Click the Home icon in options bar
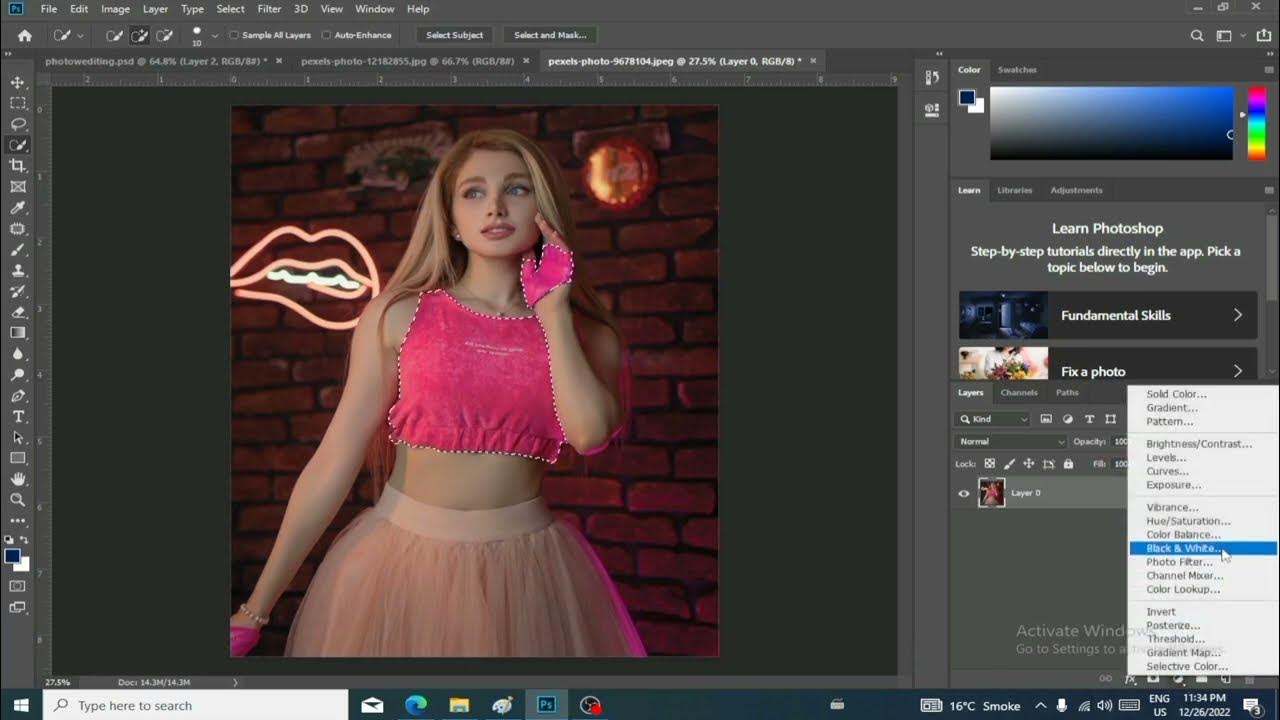Screen dimensions: 1280x720 pyautogui.click(x=24, y=35)
